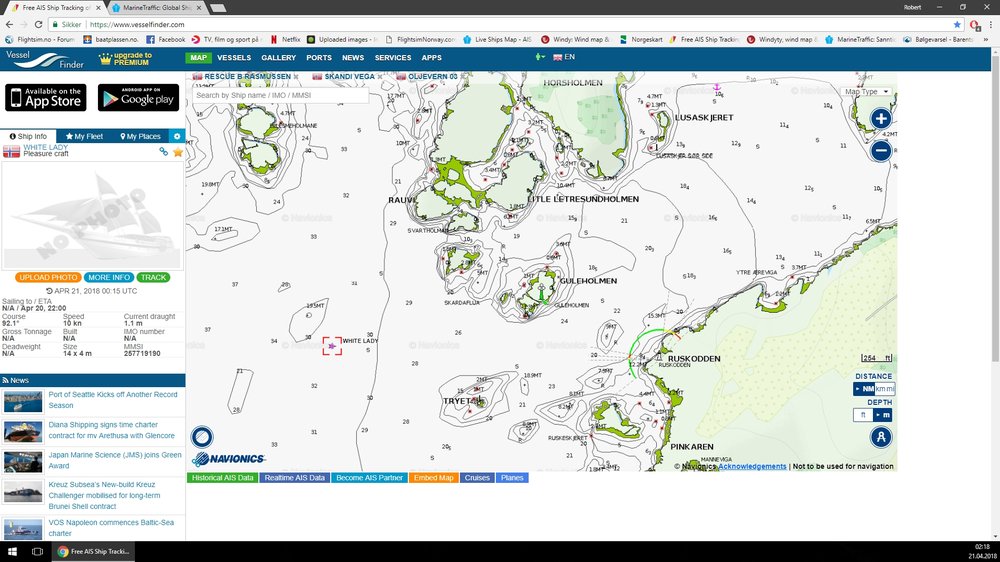This screenshot has width=1000, height=562.
Task: Click the ship search input field
Action: click(x=281, y=95)
